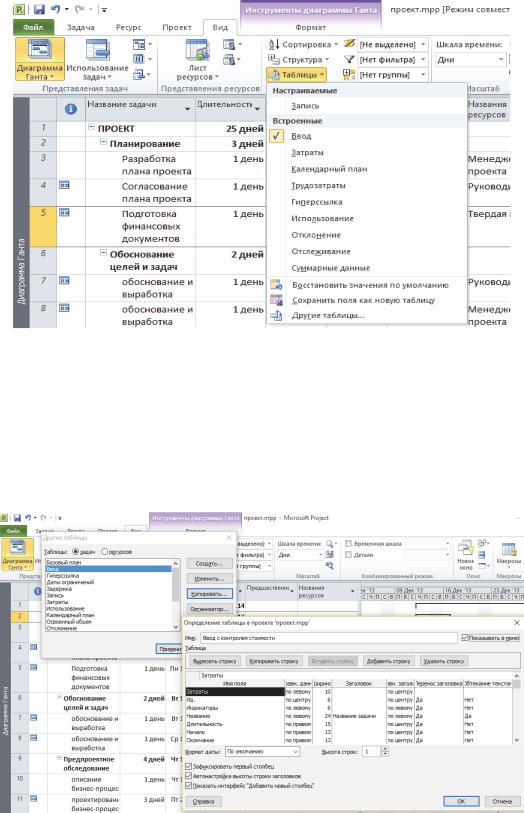524x813 pixels.
Task: Click the zoom magnifier icon in lower ribbon
Action: 330,543
